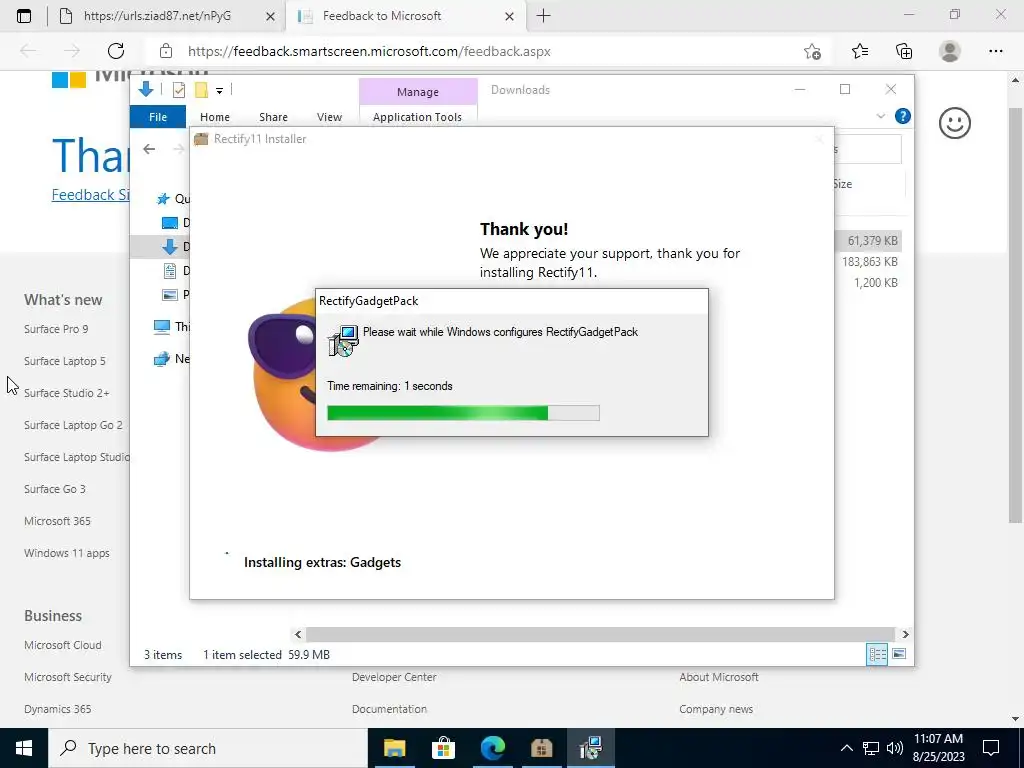
Task: Open network status tray icon
Action: coord(871,748)
